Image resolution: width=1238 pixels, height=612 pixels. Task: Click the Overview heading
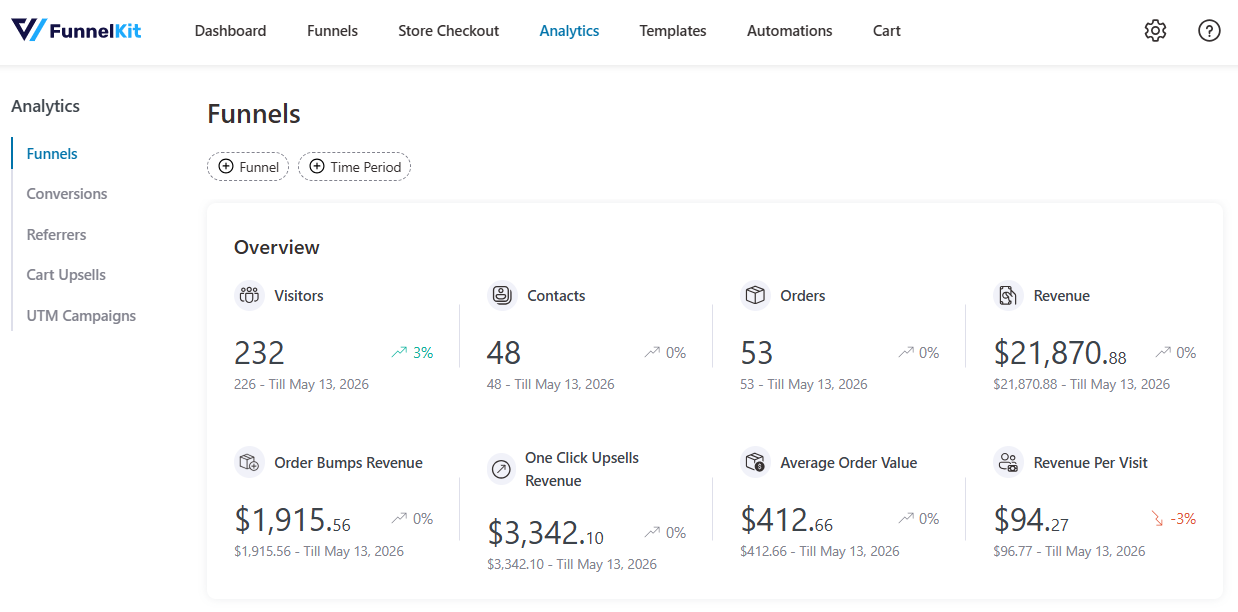pyautogui.click(x=277, y=247)
